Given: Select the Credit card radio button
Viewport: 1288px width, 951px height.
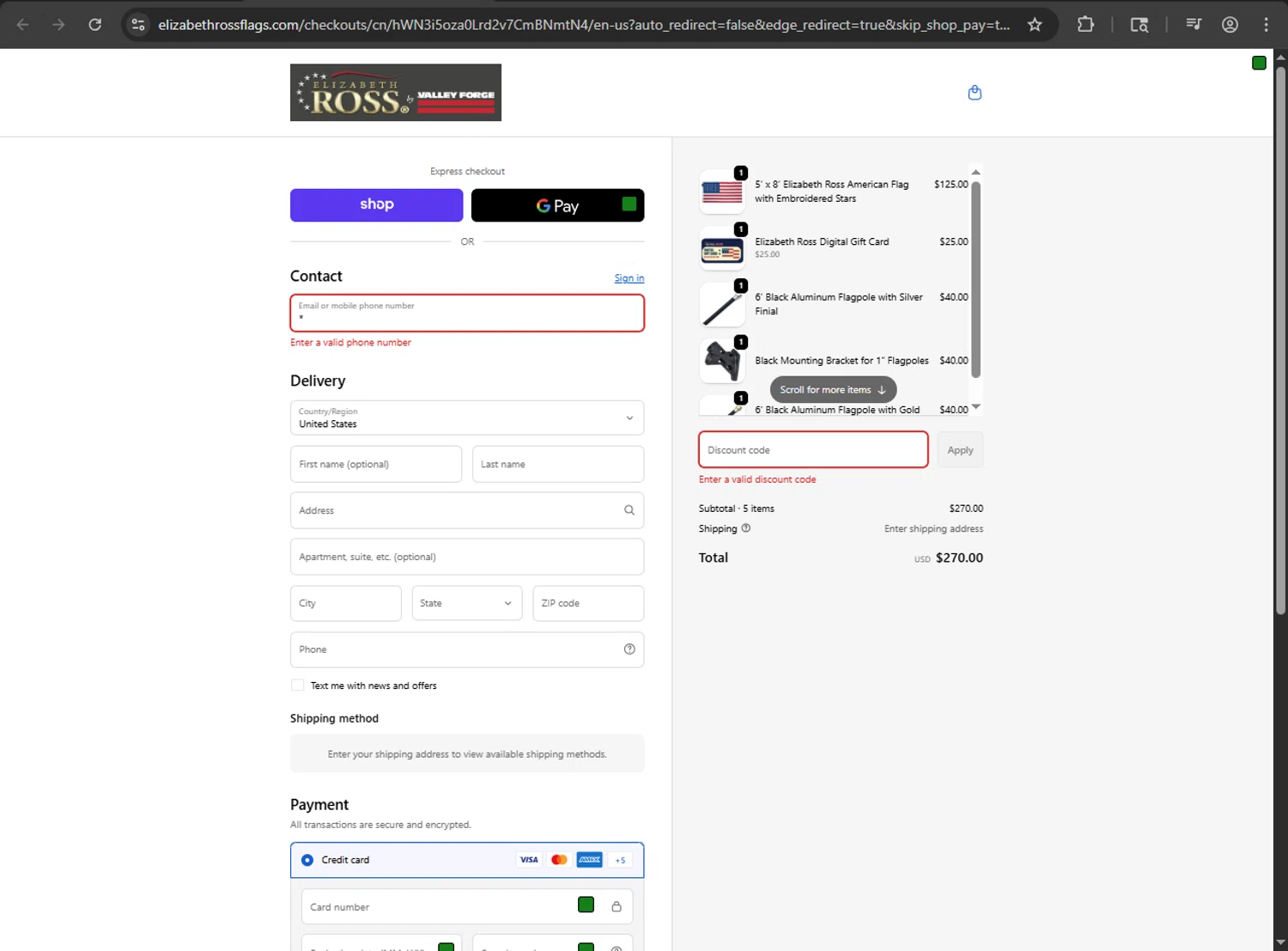Looking at the screenshot, I should point(307,860).
